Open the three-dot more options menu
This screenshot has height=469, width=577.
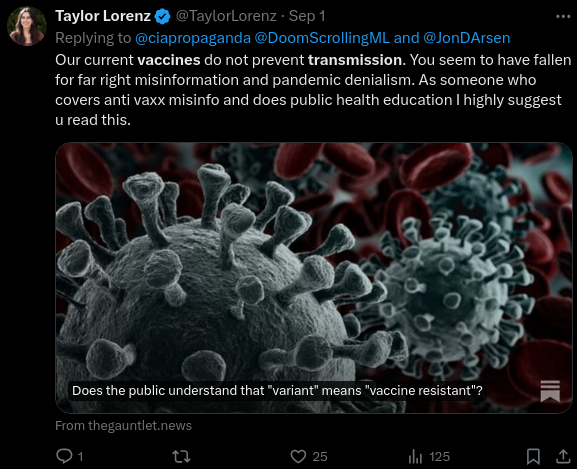(563, 17)
